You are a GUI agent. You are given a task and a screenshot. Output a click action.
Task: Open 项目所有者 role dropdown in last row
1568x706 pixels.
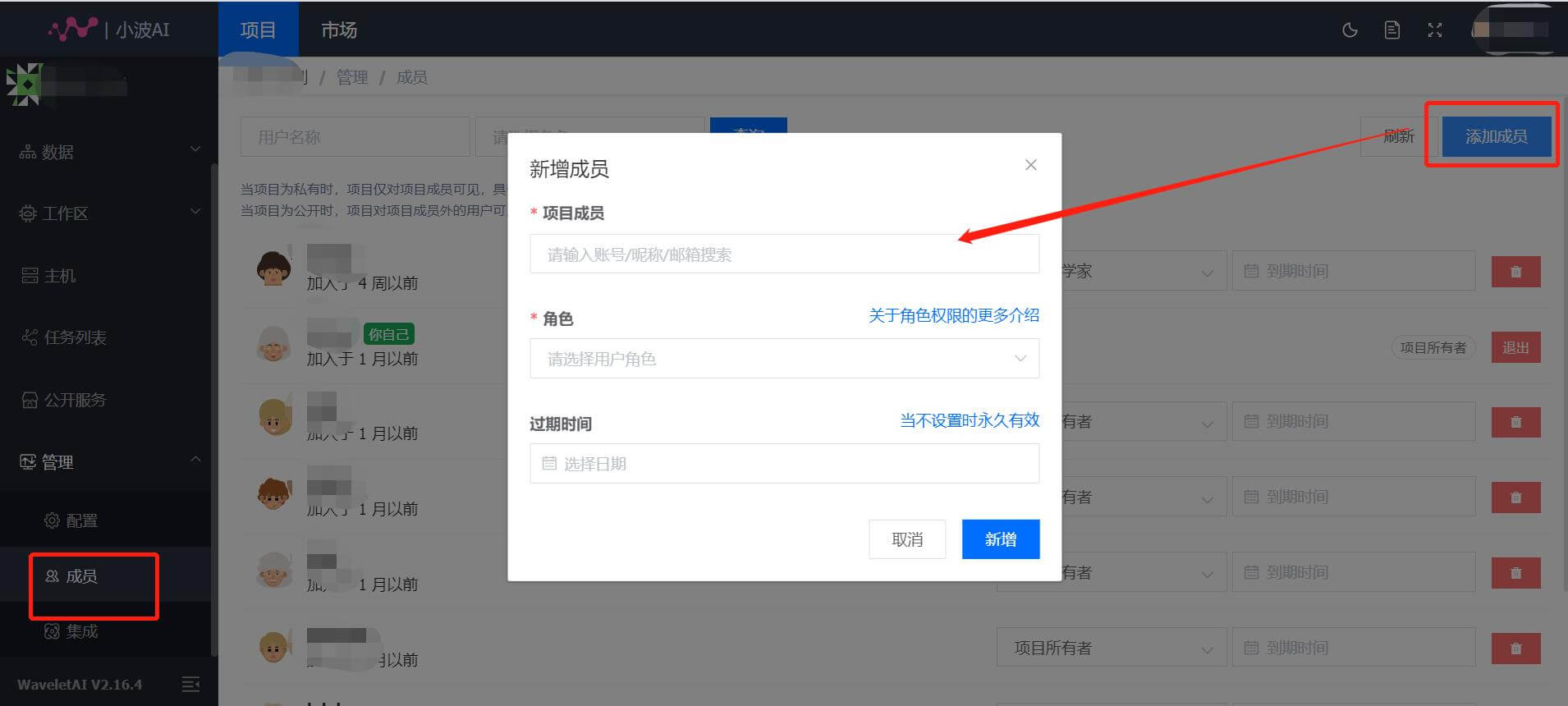tap(1112, 648)
